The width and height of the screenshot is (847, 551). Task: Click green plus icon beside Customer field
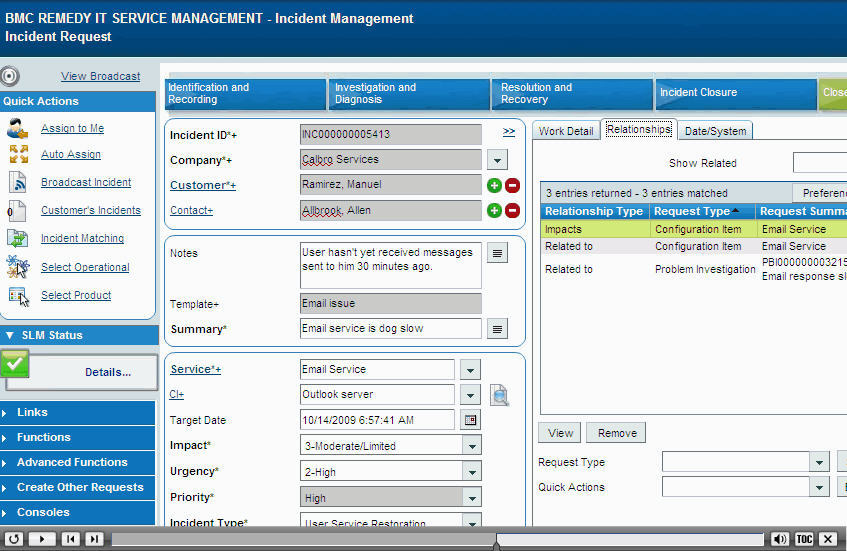pos(494,185)
